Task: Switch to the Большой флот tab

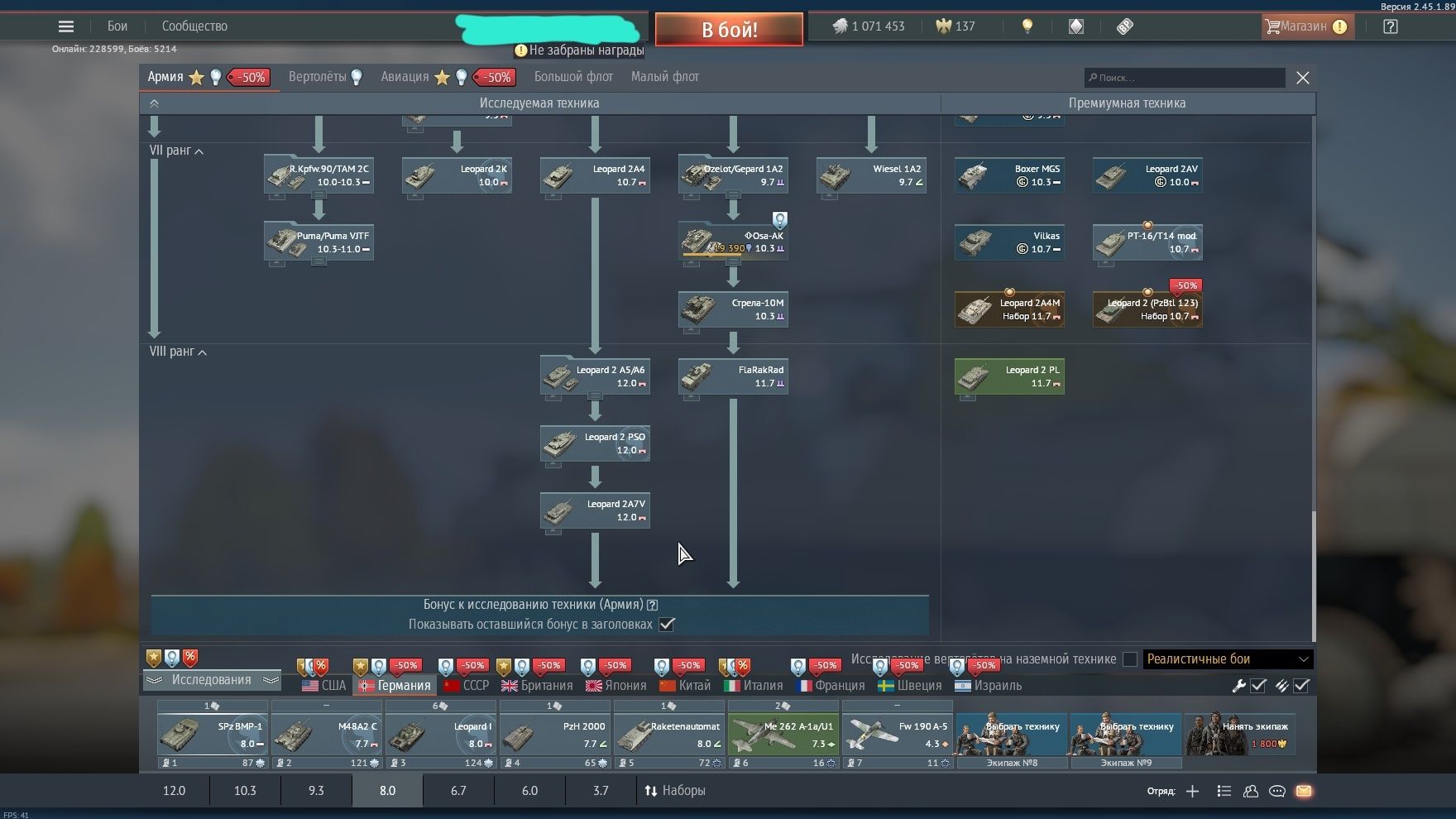Action: pyautogui.click(x=573, y=77)
